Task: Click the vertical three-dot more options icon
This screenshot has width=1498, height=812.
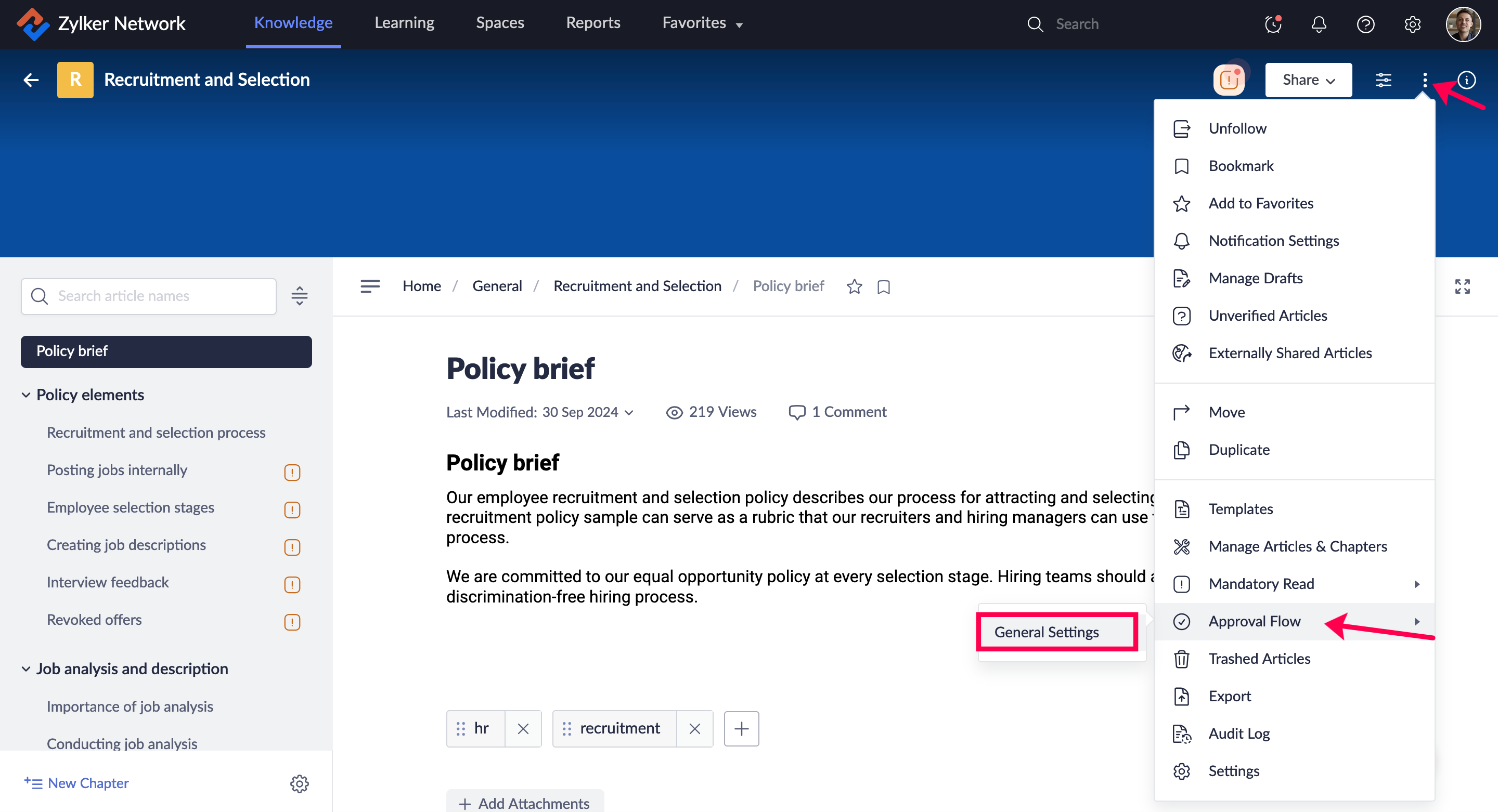Action: (1424, 80)
